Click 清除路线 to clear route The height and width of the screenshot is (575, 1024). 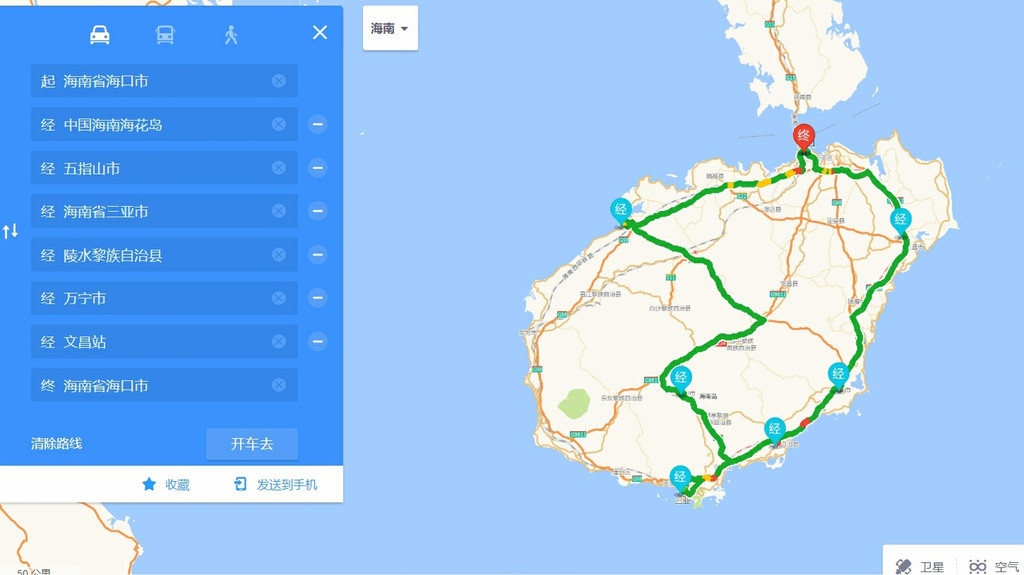click(57, 444)
